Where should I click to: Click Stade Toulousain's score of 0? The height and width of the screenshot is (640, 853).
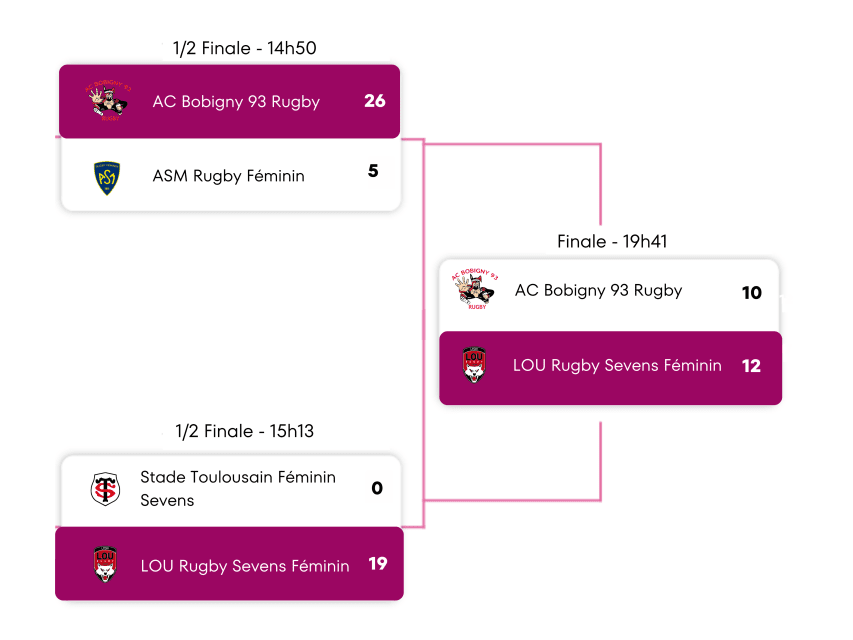(x=377, y=489)
